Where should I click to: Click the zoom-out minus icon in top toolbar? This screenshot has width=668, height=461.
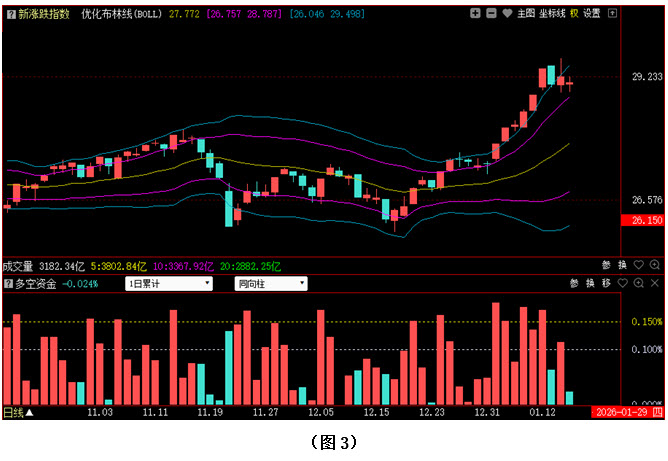point(491,13)
